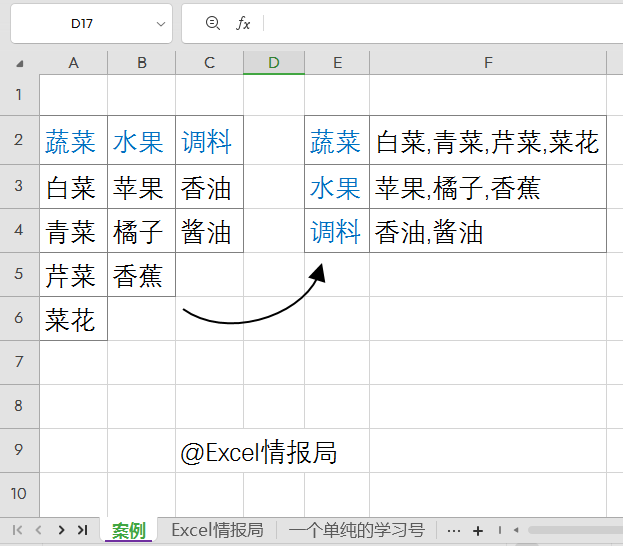Go to previous sheet tab arrow

(39, 530)
